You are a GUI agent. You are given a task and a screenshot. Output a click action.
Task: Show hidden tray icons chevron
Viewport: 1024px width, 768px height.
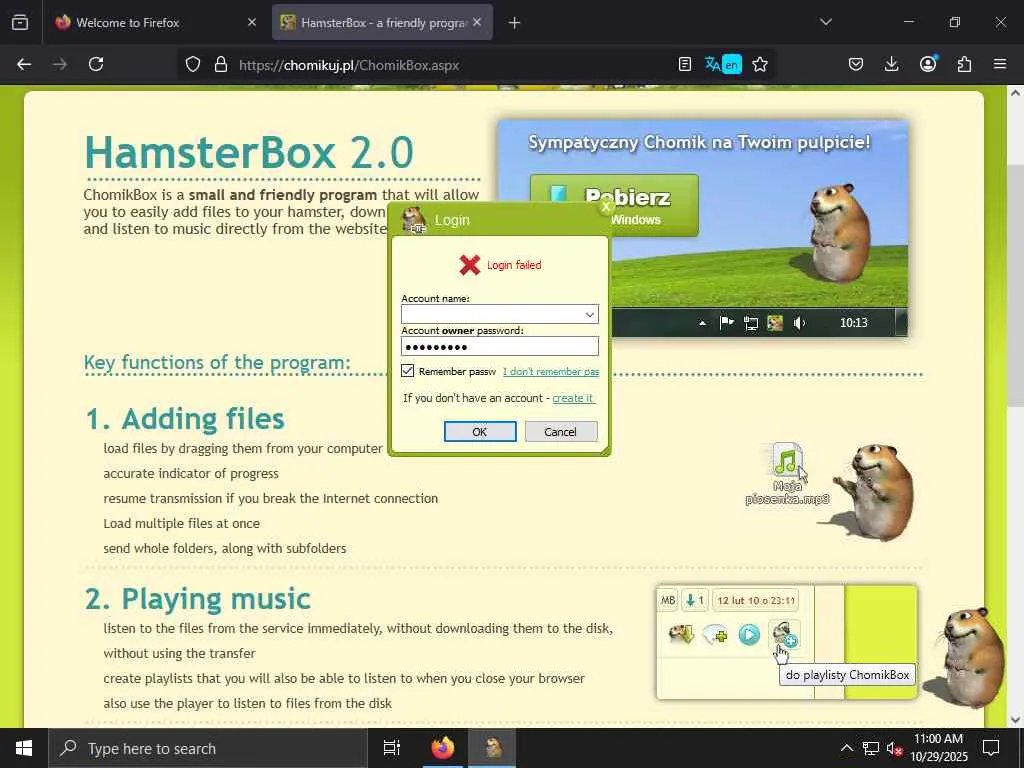846,748
